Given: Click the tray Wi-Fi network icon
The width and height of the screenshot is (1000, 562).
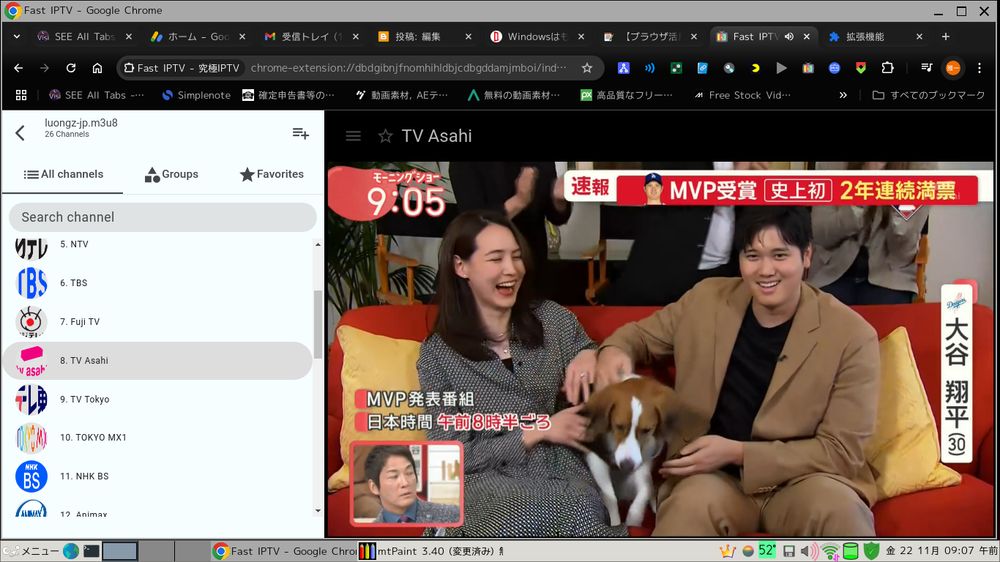Looking at the screenshot, I should click(830, 551).
